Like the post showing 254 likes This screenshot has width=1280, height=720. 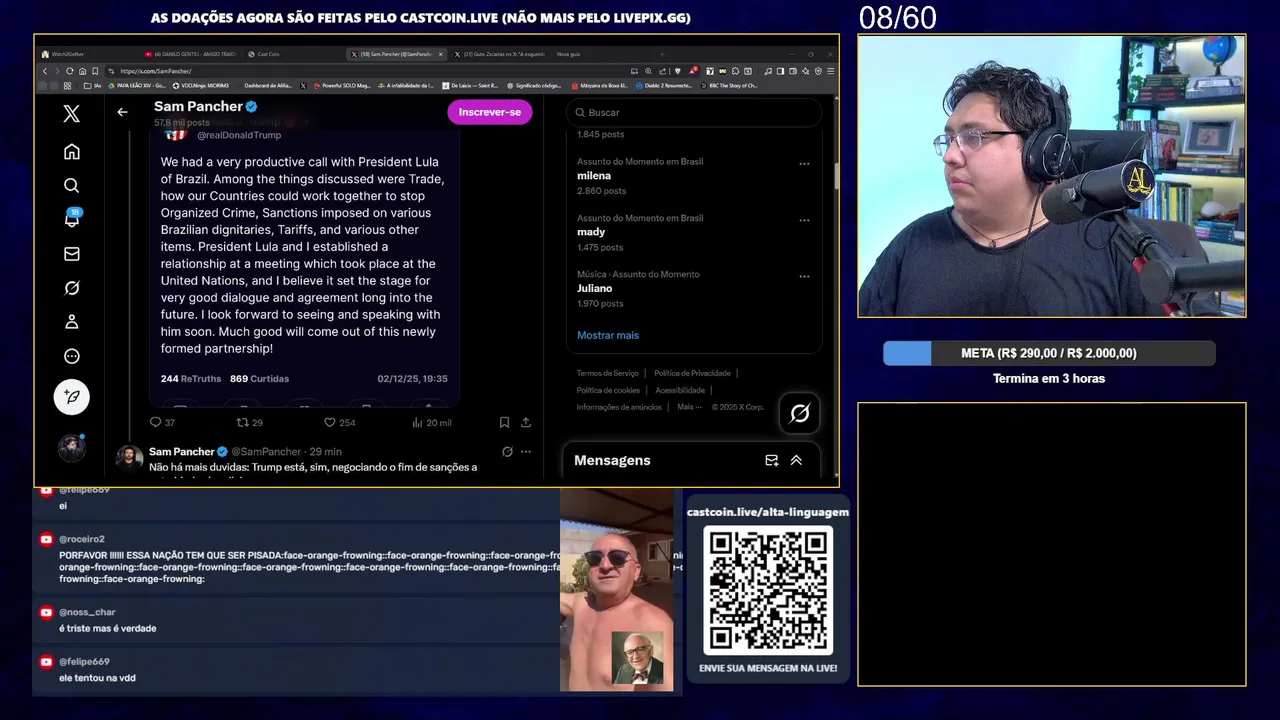pyautogui.click(x=339, y=423)
